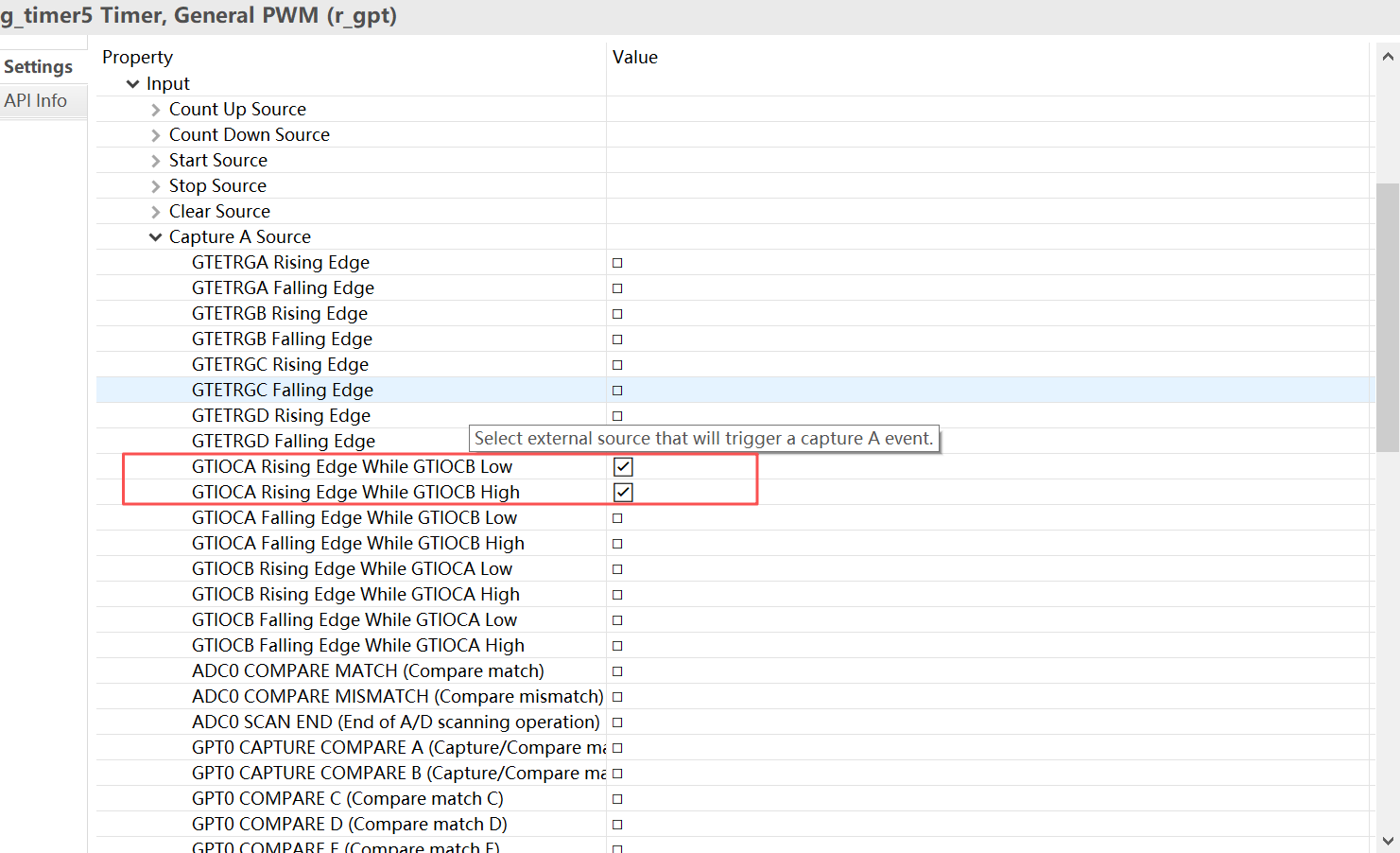Expand Start Source
The image size is (1400, 853).
tap(156, 161)
